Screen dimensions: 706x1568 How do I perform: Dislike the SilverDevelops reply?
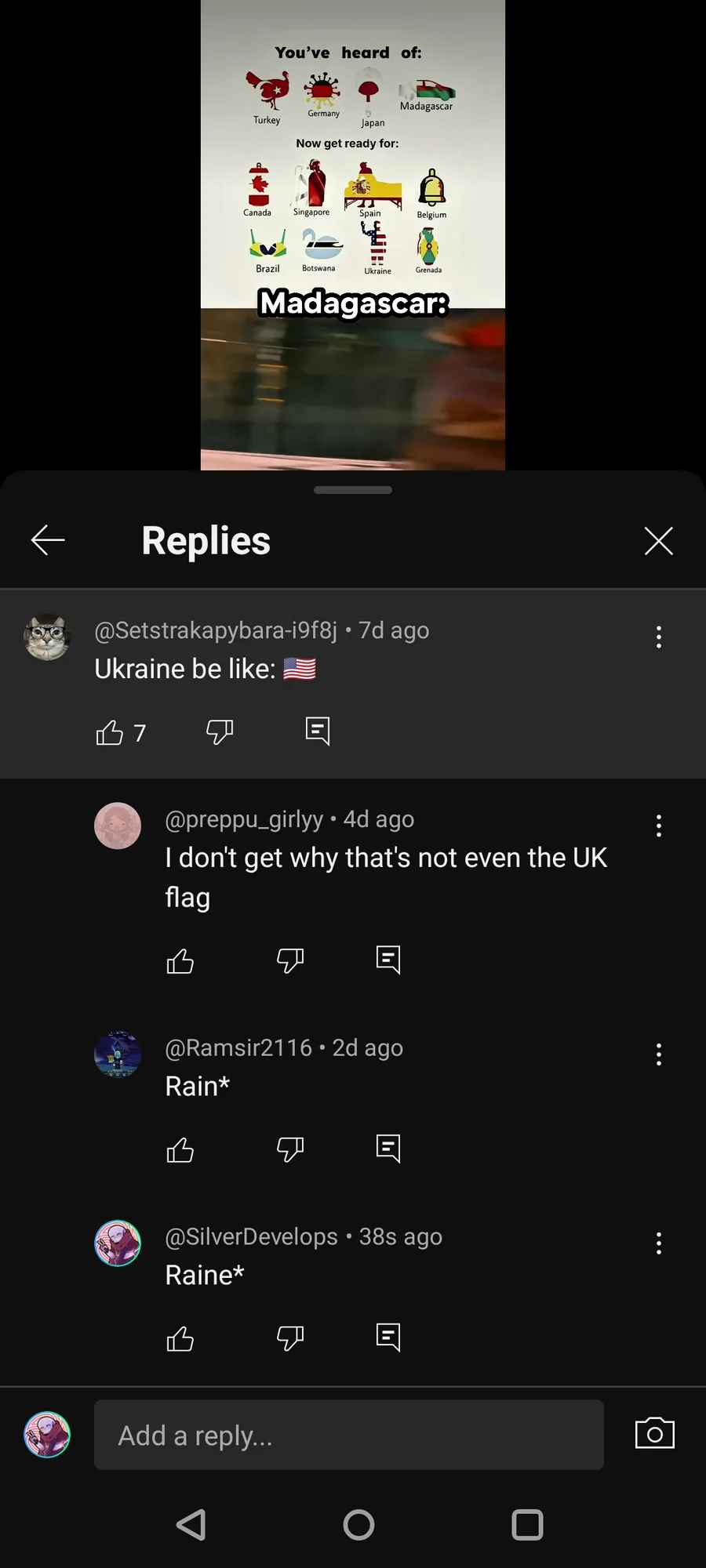point(290,1338)
